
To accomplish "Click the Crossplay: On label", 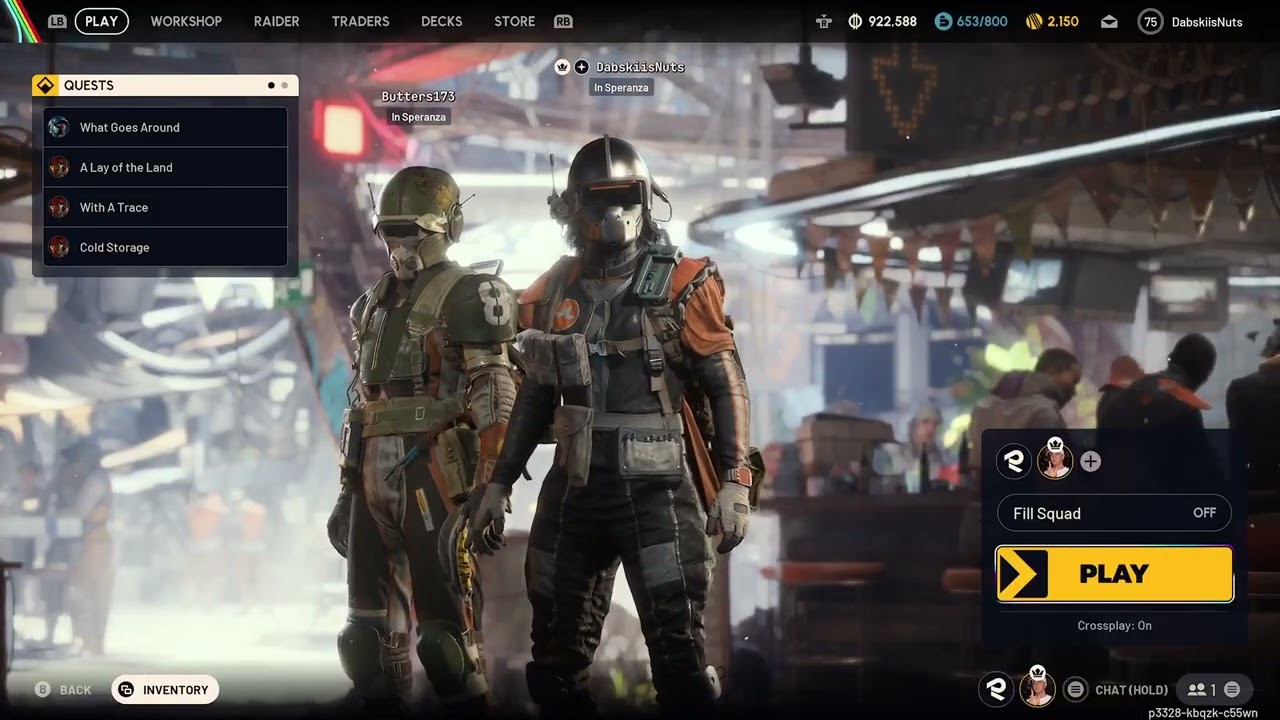I will tap(1114, 625).
